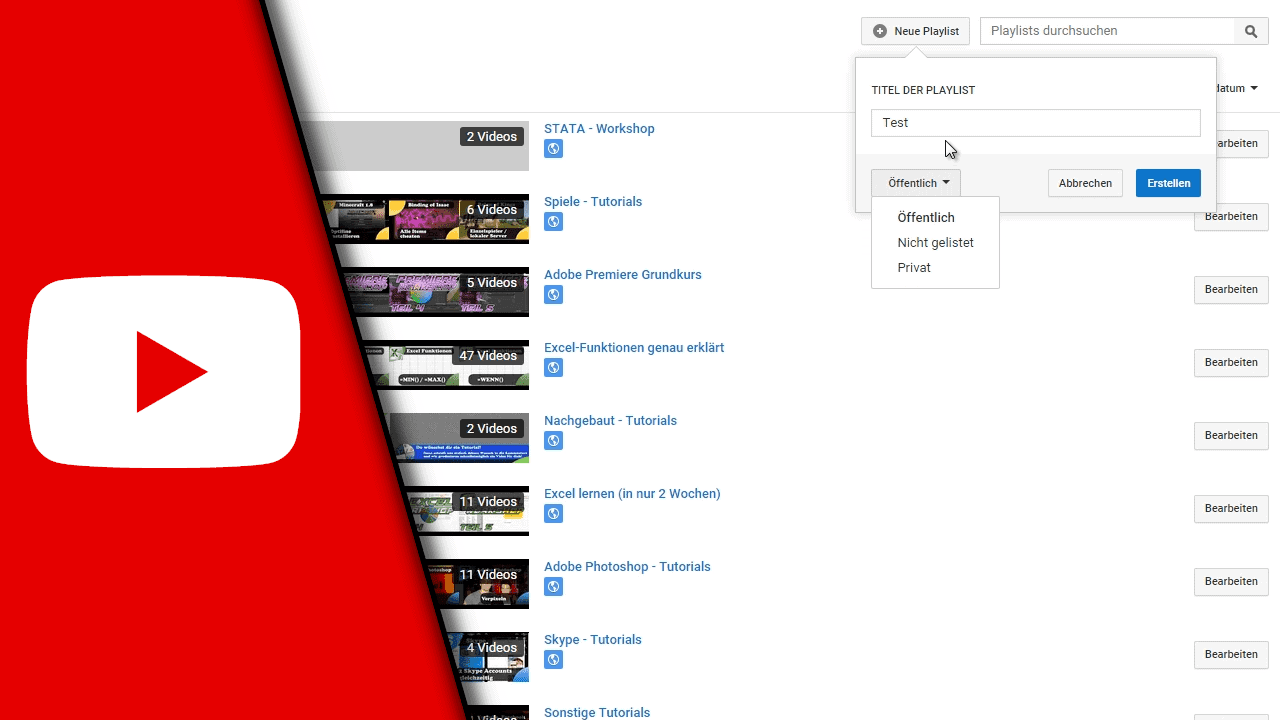Image resolution: width=1280 pixels, height=720 pixels.
Task: Open Excel lernen (in nur 2 Wochen) link
Action: point(632,493)
